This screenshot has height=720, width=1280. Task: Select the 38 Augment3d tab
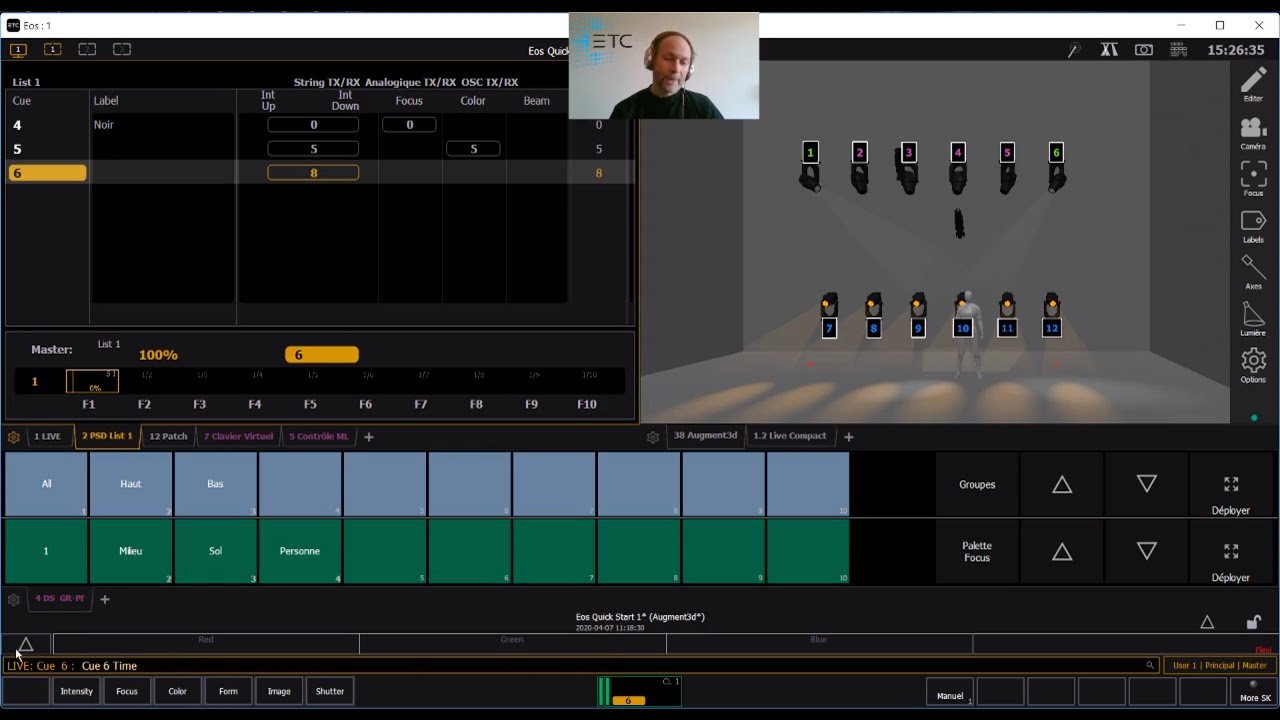coord(705,437)
